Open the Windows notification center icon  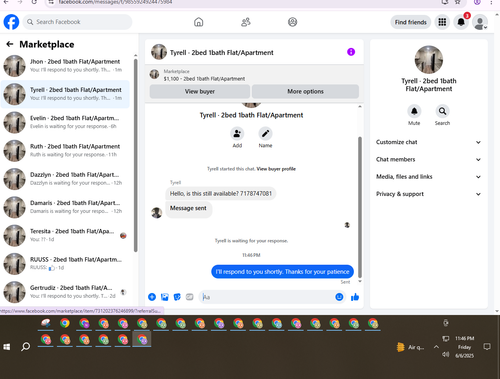(x=487, y=347)
